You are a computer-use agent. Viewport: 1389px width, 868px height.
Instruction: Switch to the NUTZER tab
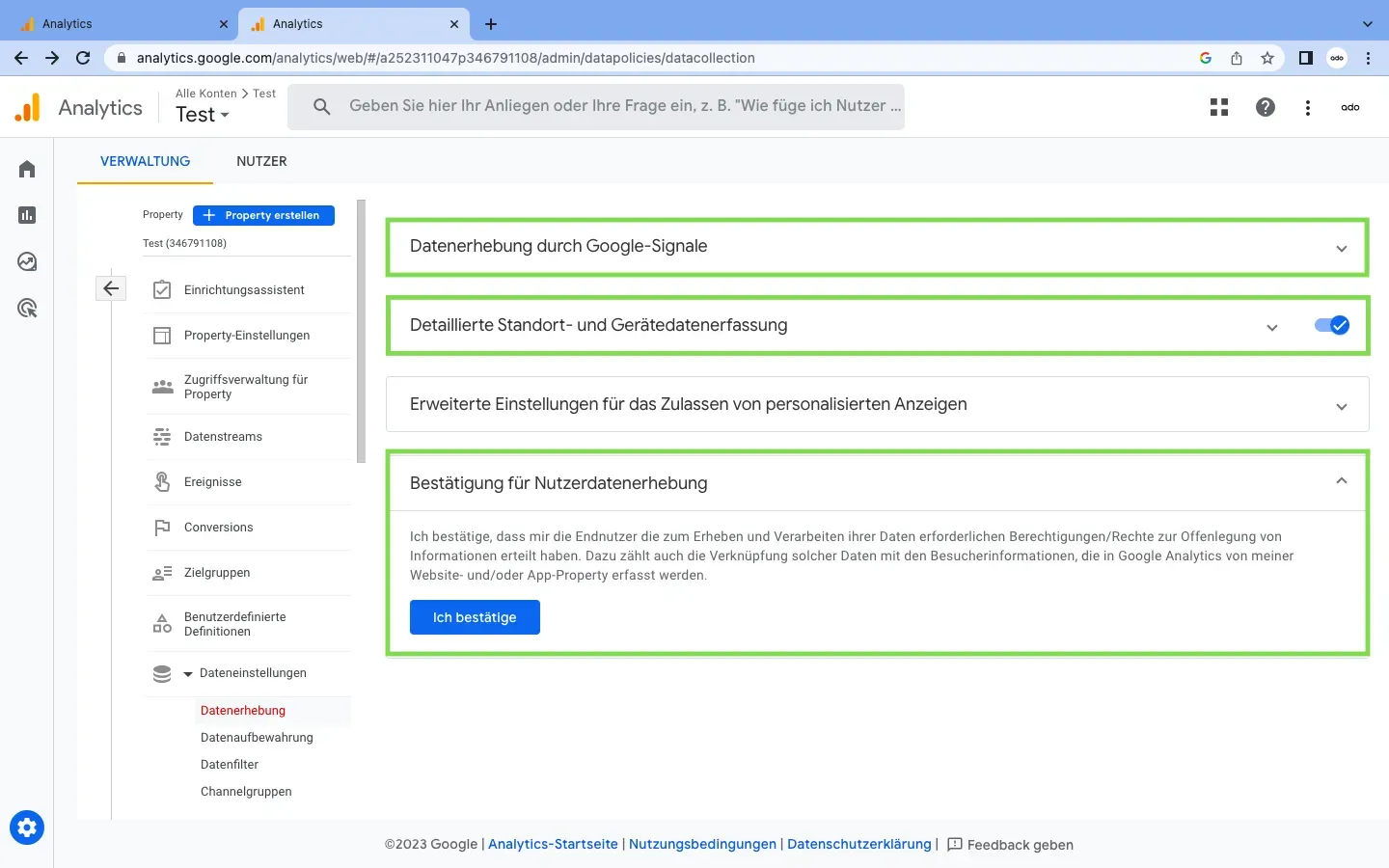(x=261, y=161)
